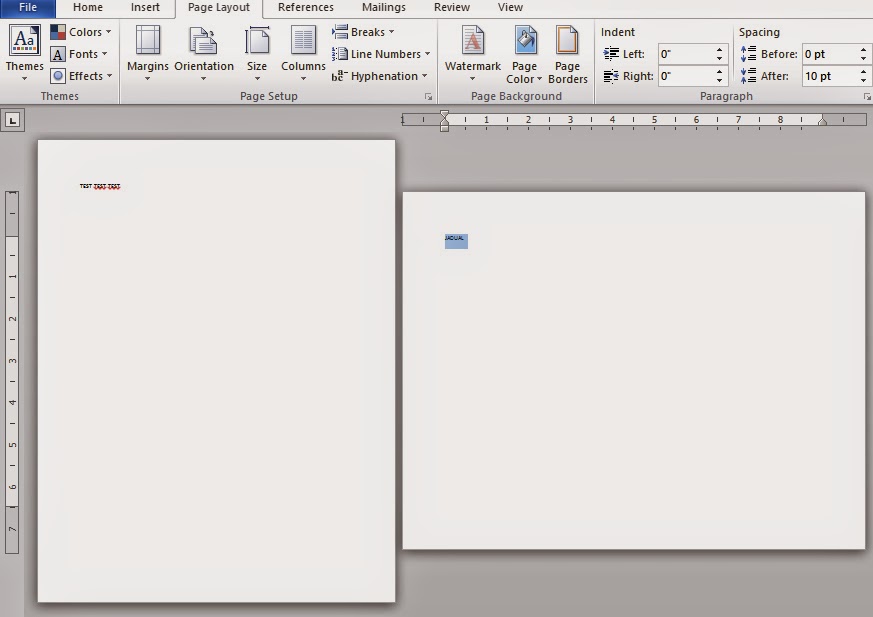
Task: Click the Columns dropdown arrow
Action: tap(303, 79)
